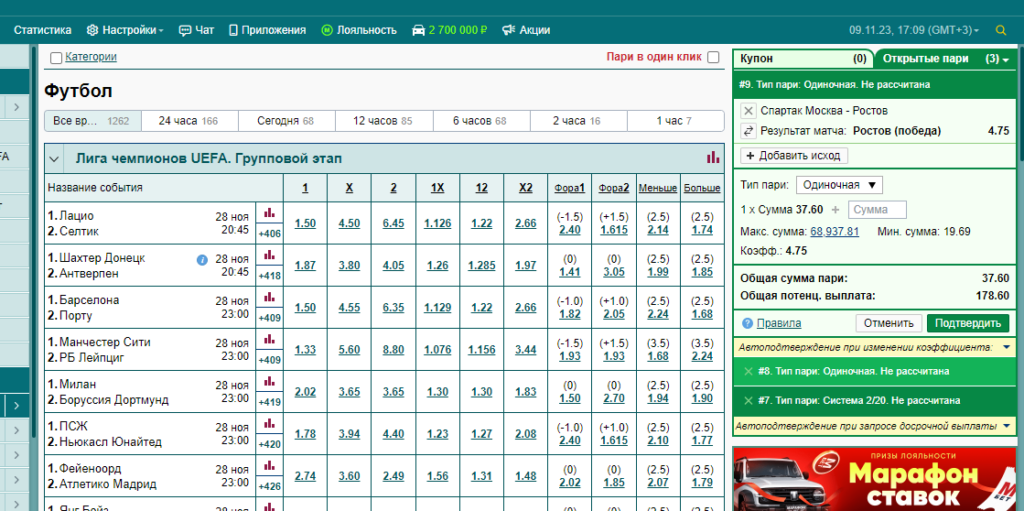Expand Автоподтверждение при изменении коэффициента options
This screenshot has height=511, width=1024.
tap(1006, 347)
